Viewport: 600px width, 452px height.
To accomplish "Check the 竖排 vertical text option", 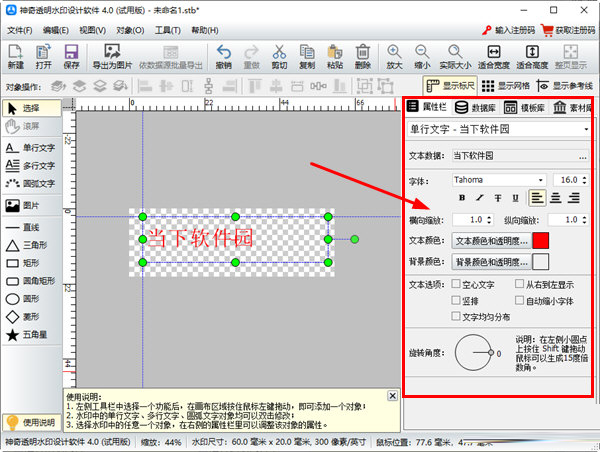I will pos(457,301).
